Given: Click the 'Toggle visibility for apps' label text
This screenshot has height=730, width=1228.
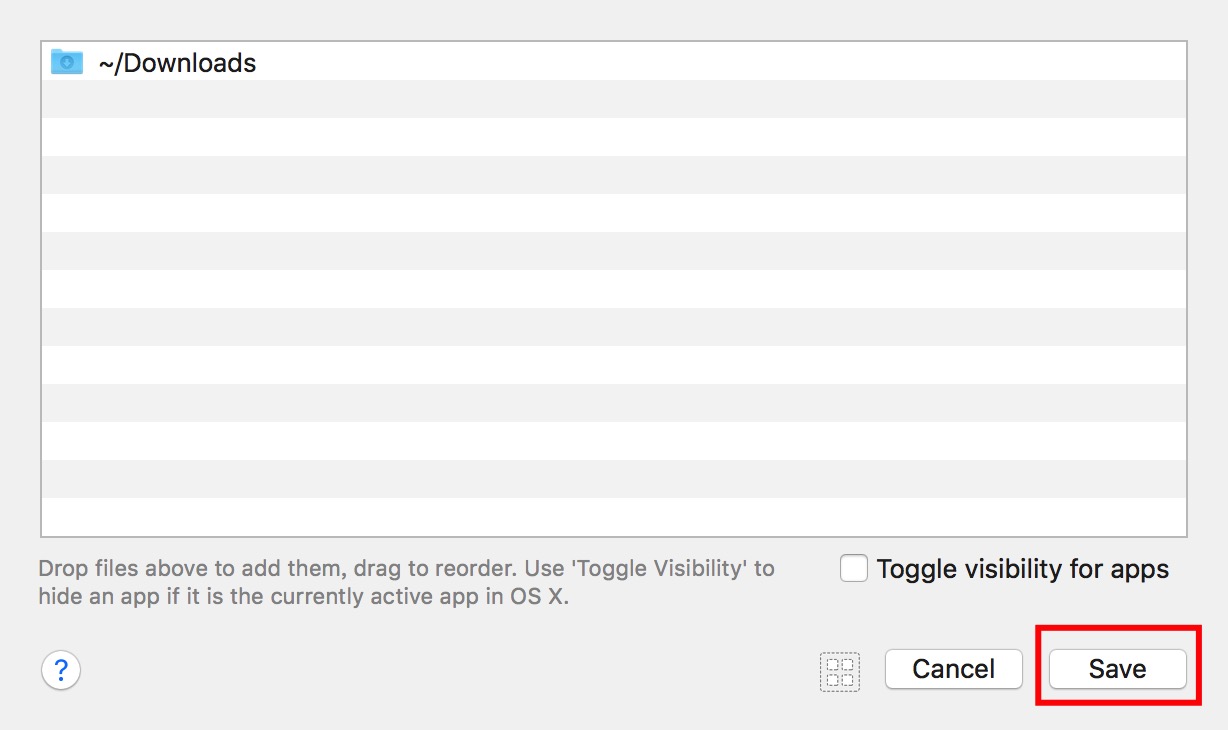Looking at the screenshot, I should (1022, 569).
